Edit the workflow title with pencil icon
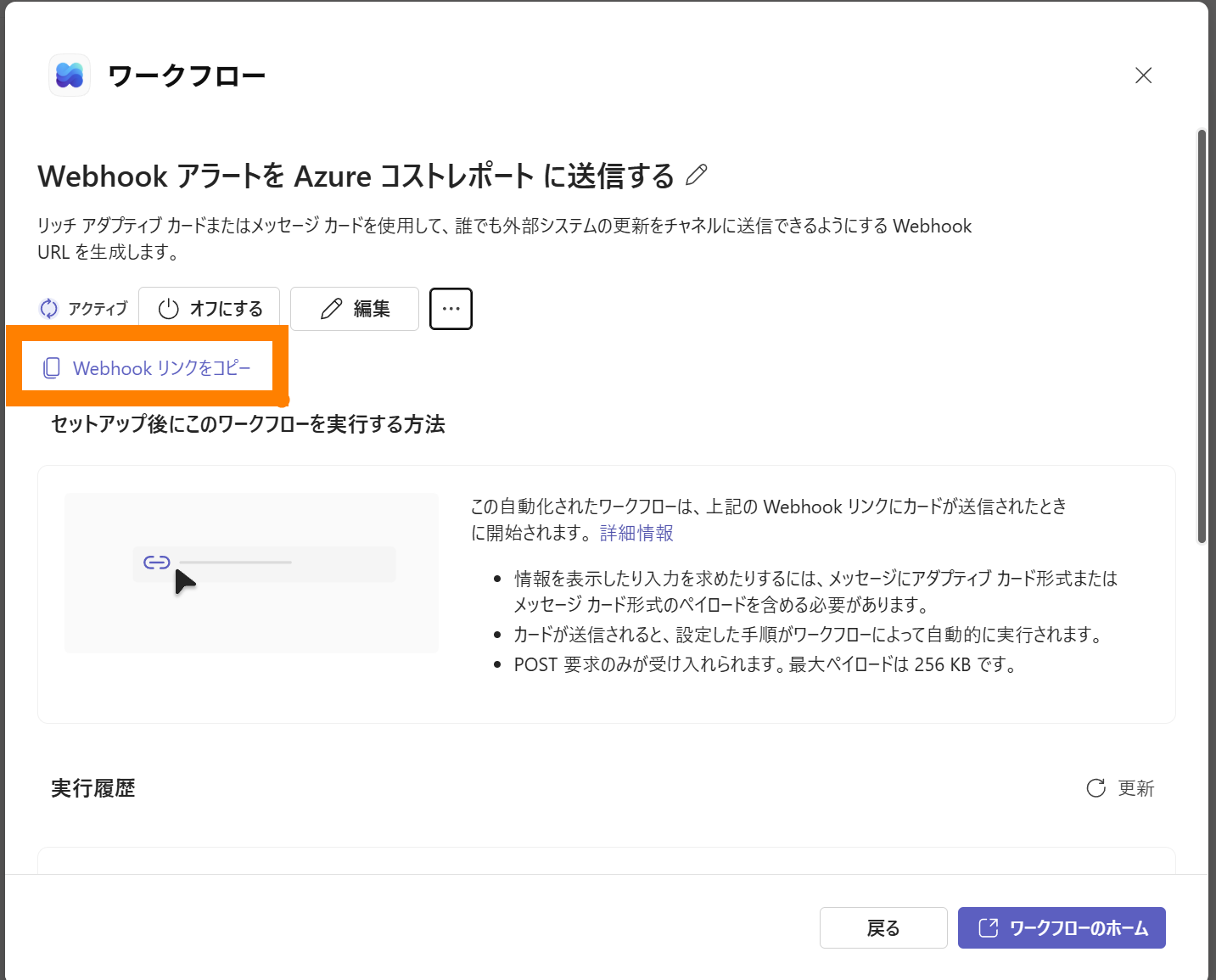The image size is (1216, 980). coord(696,175)
